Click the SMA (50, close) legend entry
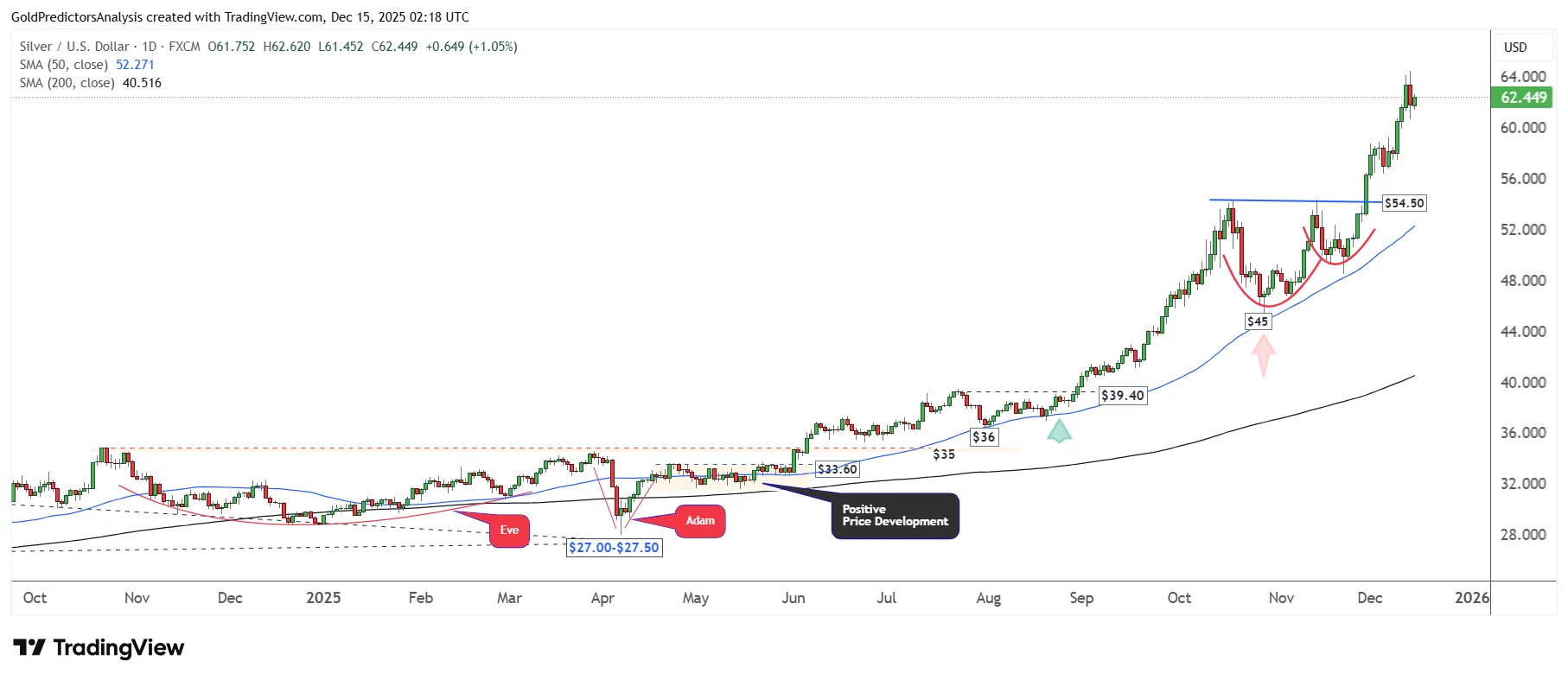1568x680 pixels. 64,65
